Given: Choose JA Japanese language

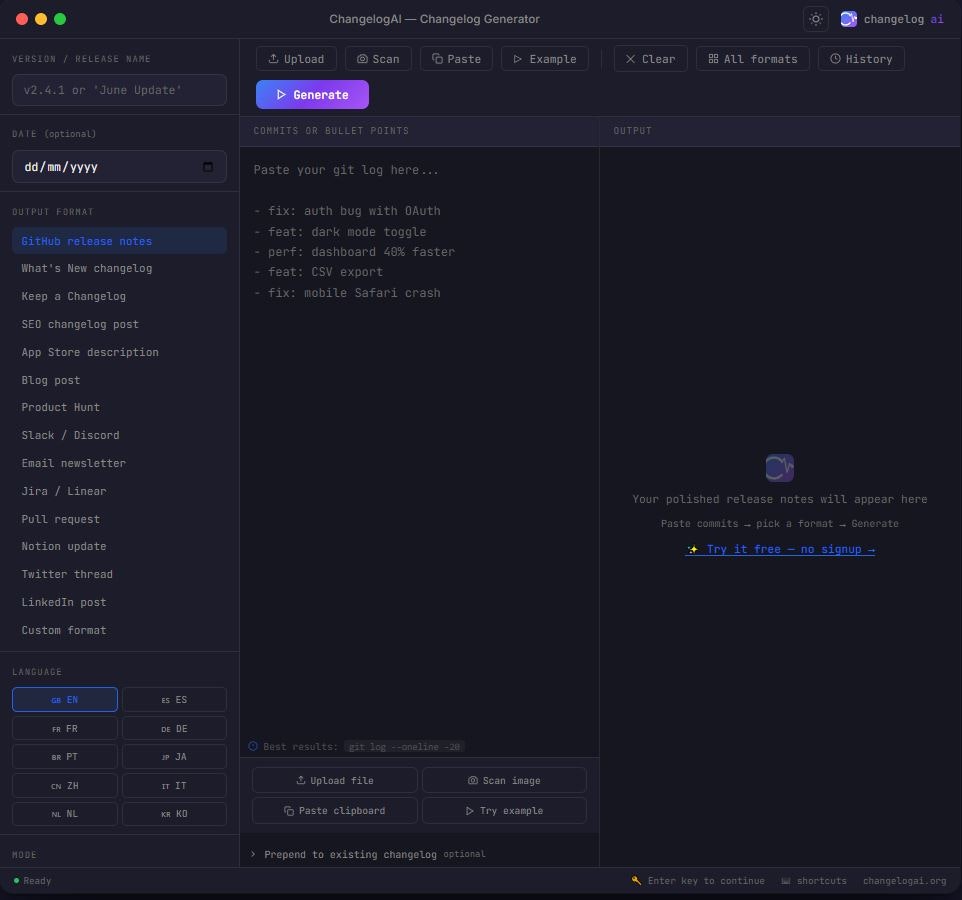Looking at the screenshot, I should (174, 756).
